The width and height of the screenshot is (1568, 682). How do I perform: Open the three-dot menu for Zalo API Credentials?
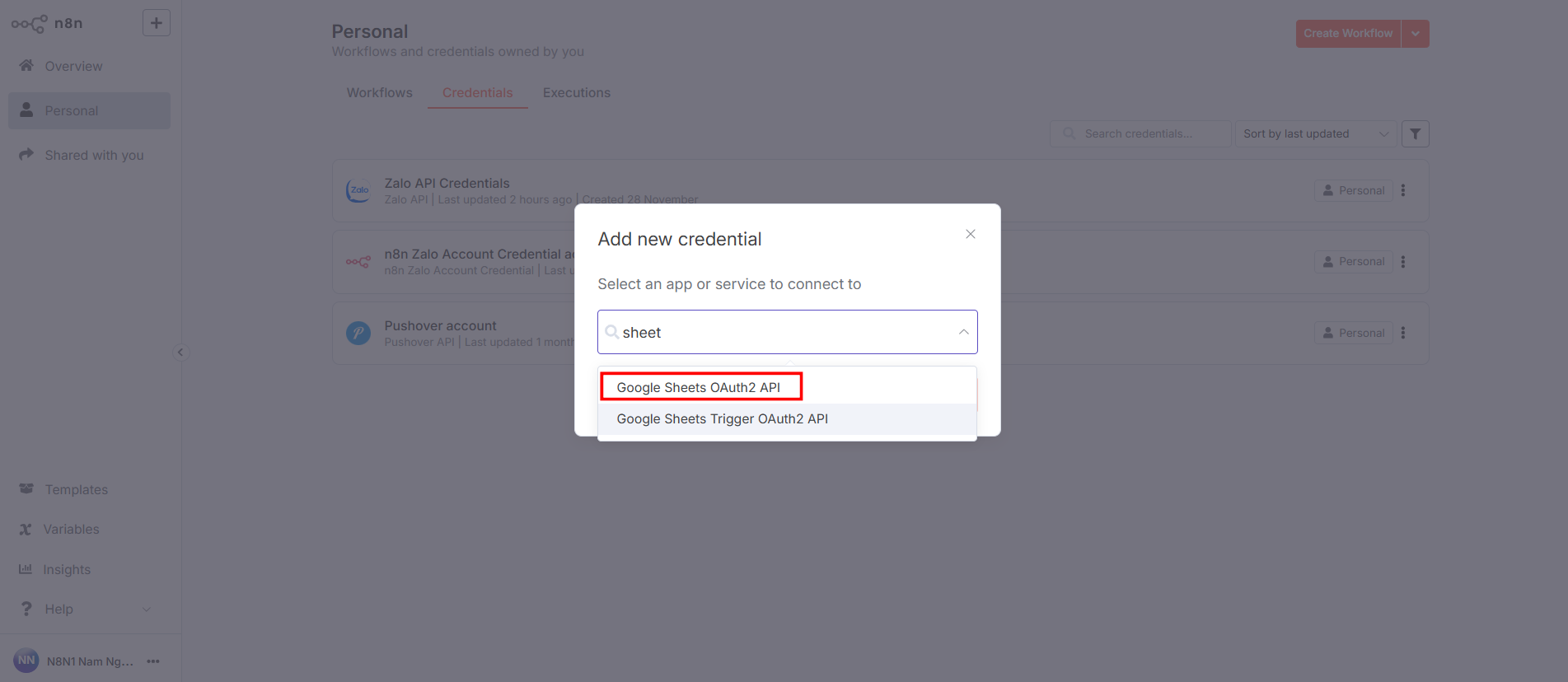pyautogui.click(x=1403, y=190)
